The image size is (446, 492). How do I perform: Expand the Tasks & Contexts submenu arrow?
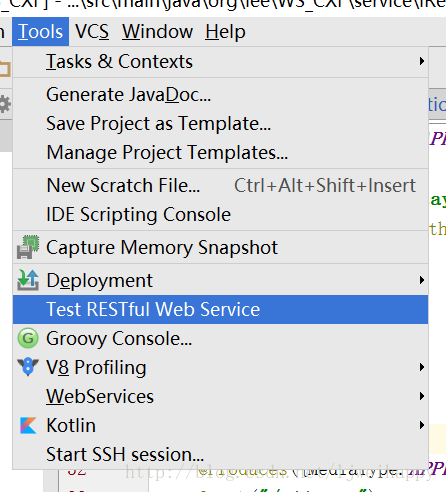(422, 61)
